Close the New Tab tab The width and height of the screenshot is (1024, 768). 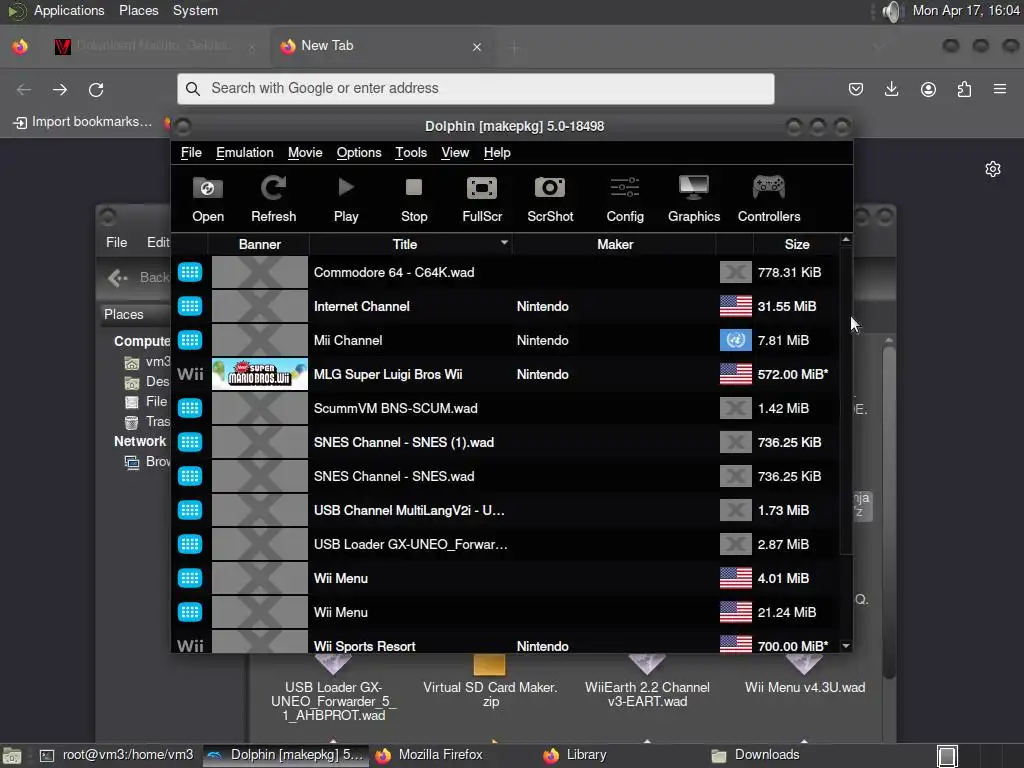[477, 47]
